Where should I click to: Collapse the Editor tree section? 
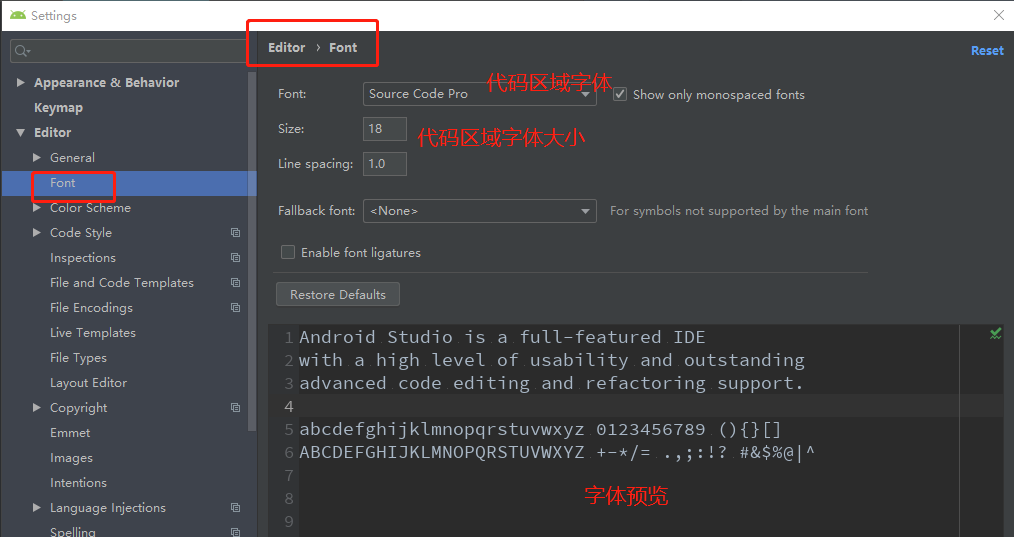[x=21, y=133]
